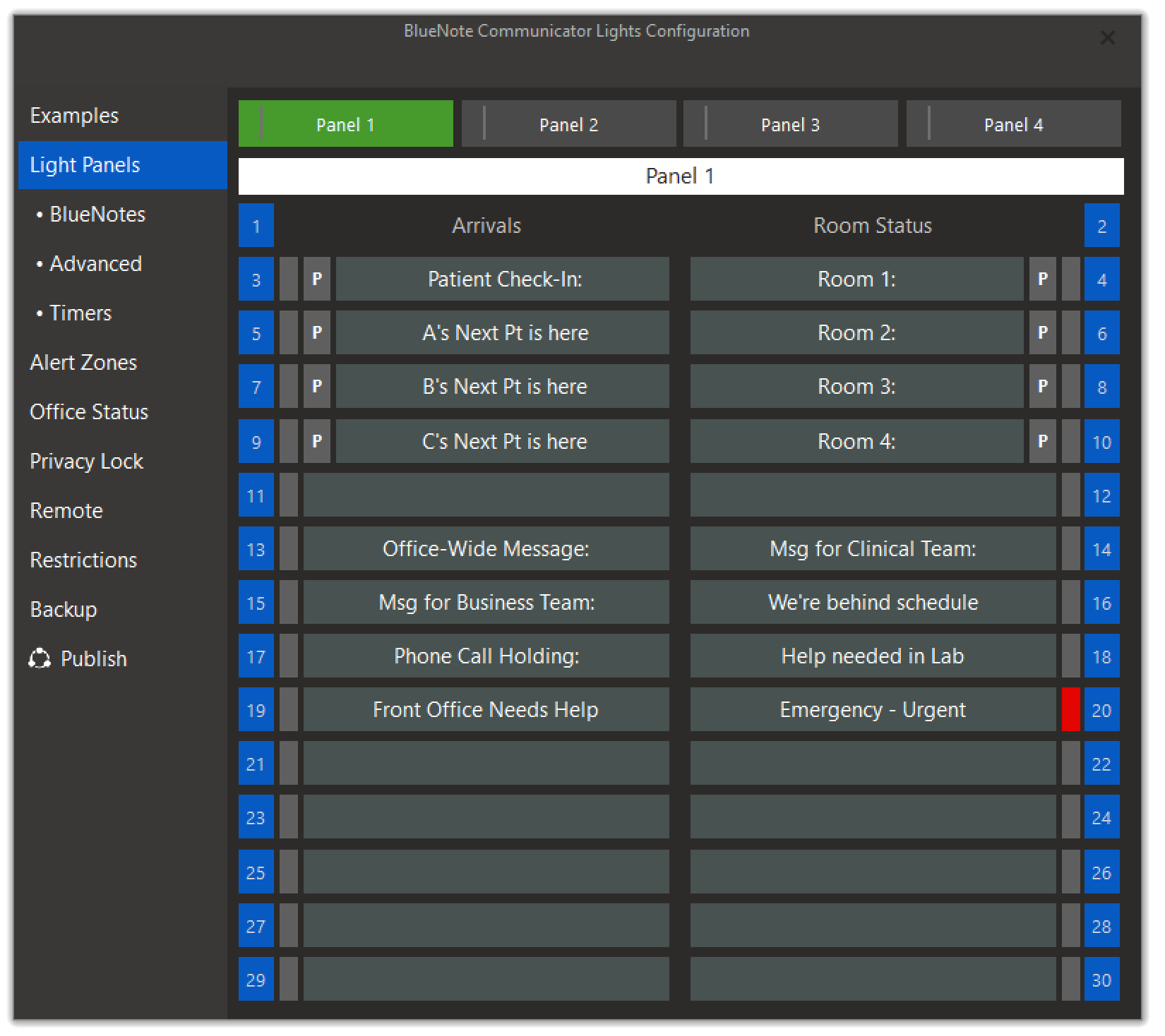
Task: Open the Restrictions section
Action: pyautogui.click(x=123, y=560)
